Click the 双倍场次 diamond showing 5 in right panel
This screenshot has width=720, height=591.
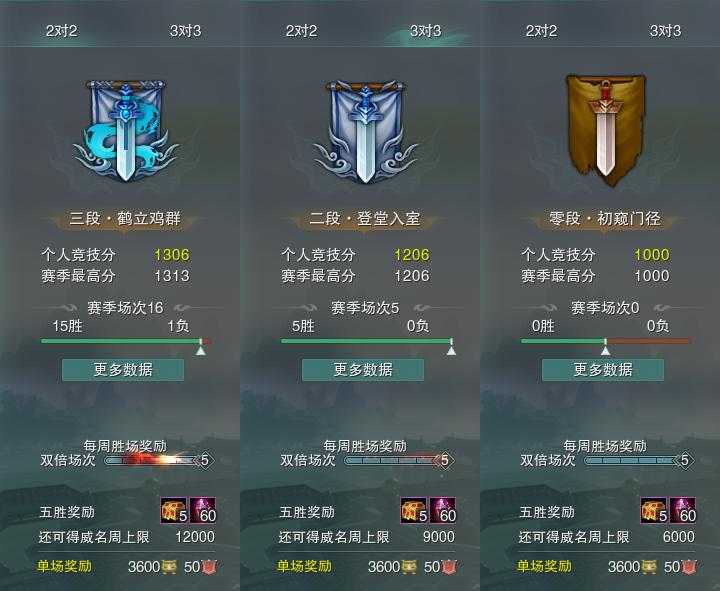685,460
